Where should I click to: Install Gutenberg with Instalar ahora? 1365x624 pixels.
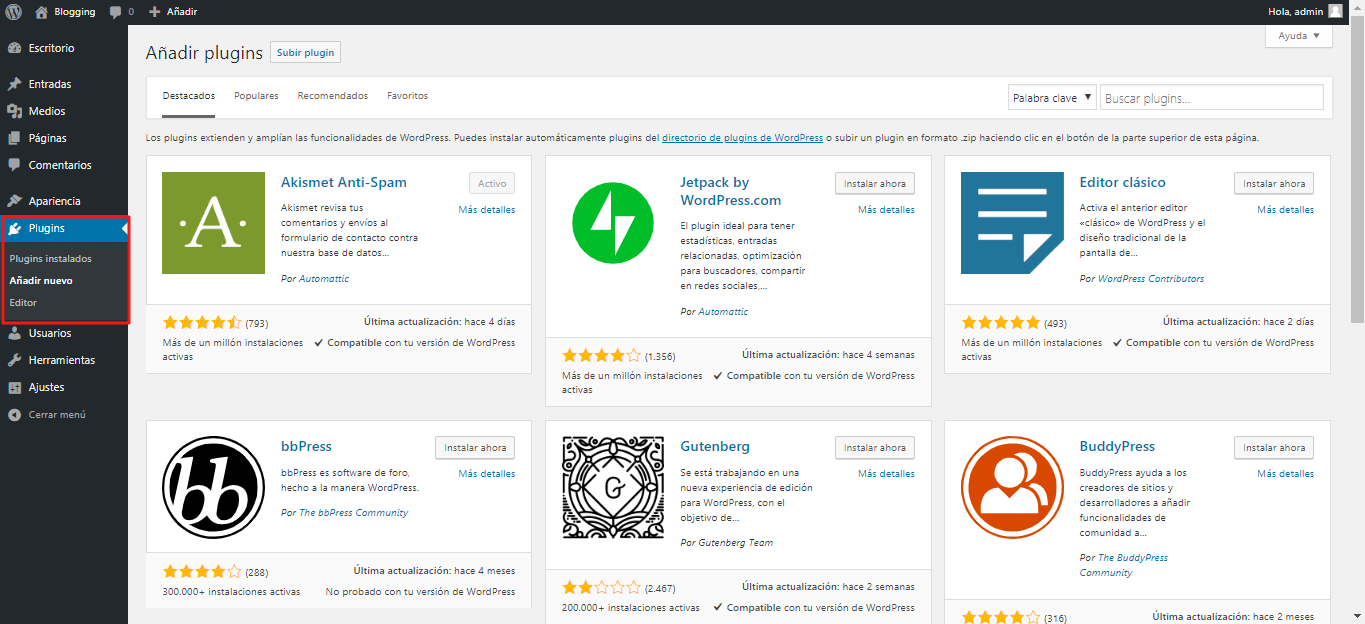pyautogui.click(x=875, y=448)
